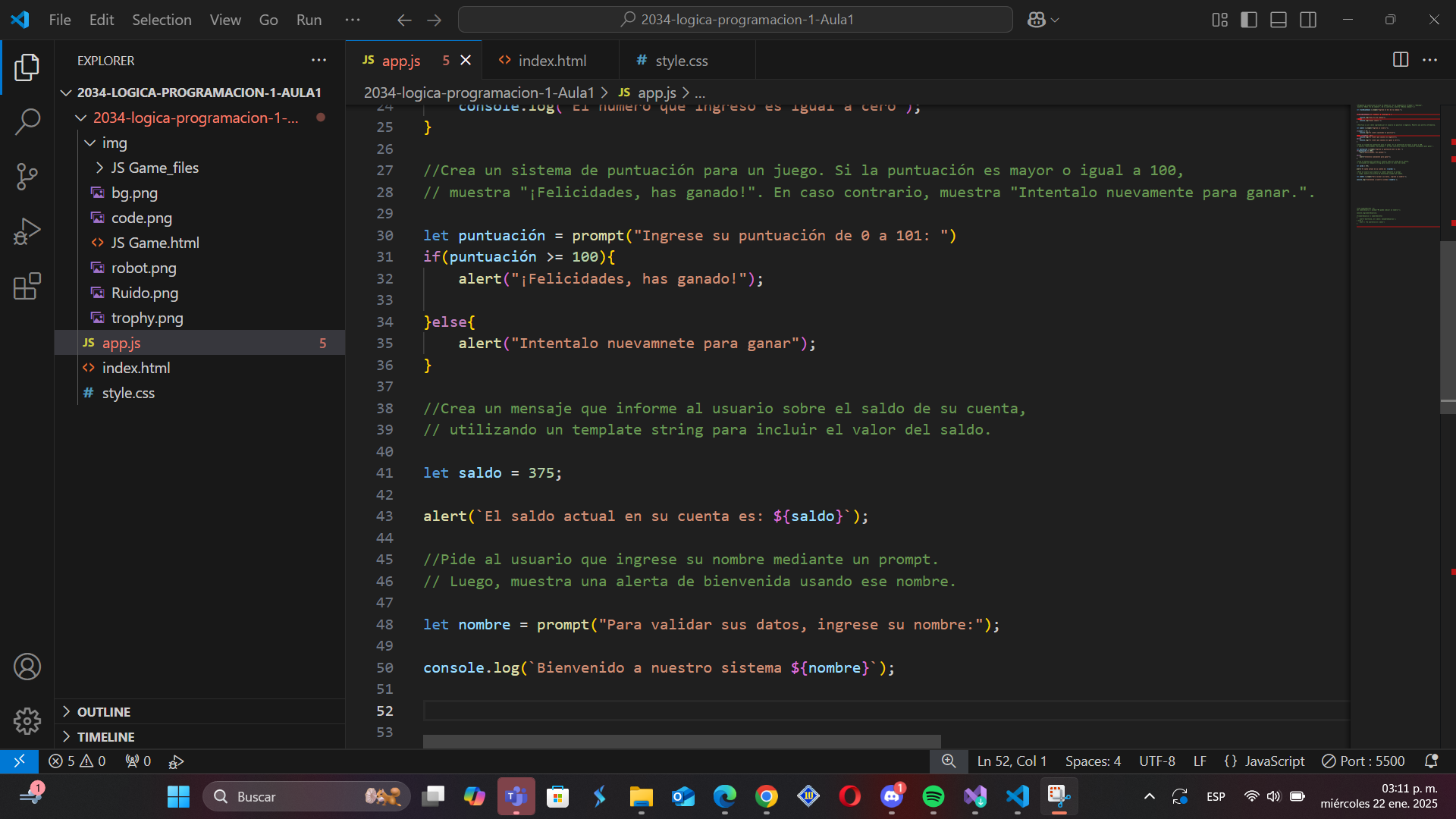Image resolution: width=1456 pixels, height=819 pixels.
Task: Toggle the Secondary Side Bar
Action: 1308,20
